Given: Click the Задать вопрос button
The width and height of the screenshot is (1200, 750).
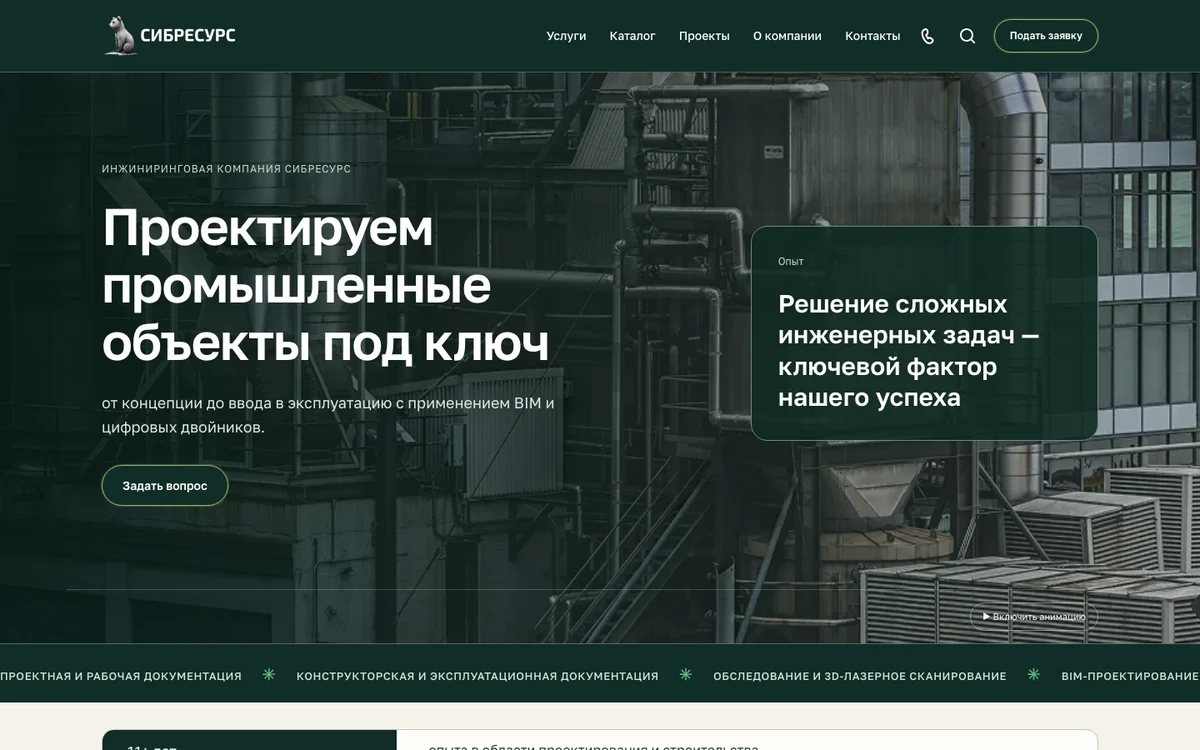Looking at the screenshot, I should click(165, 486).
